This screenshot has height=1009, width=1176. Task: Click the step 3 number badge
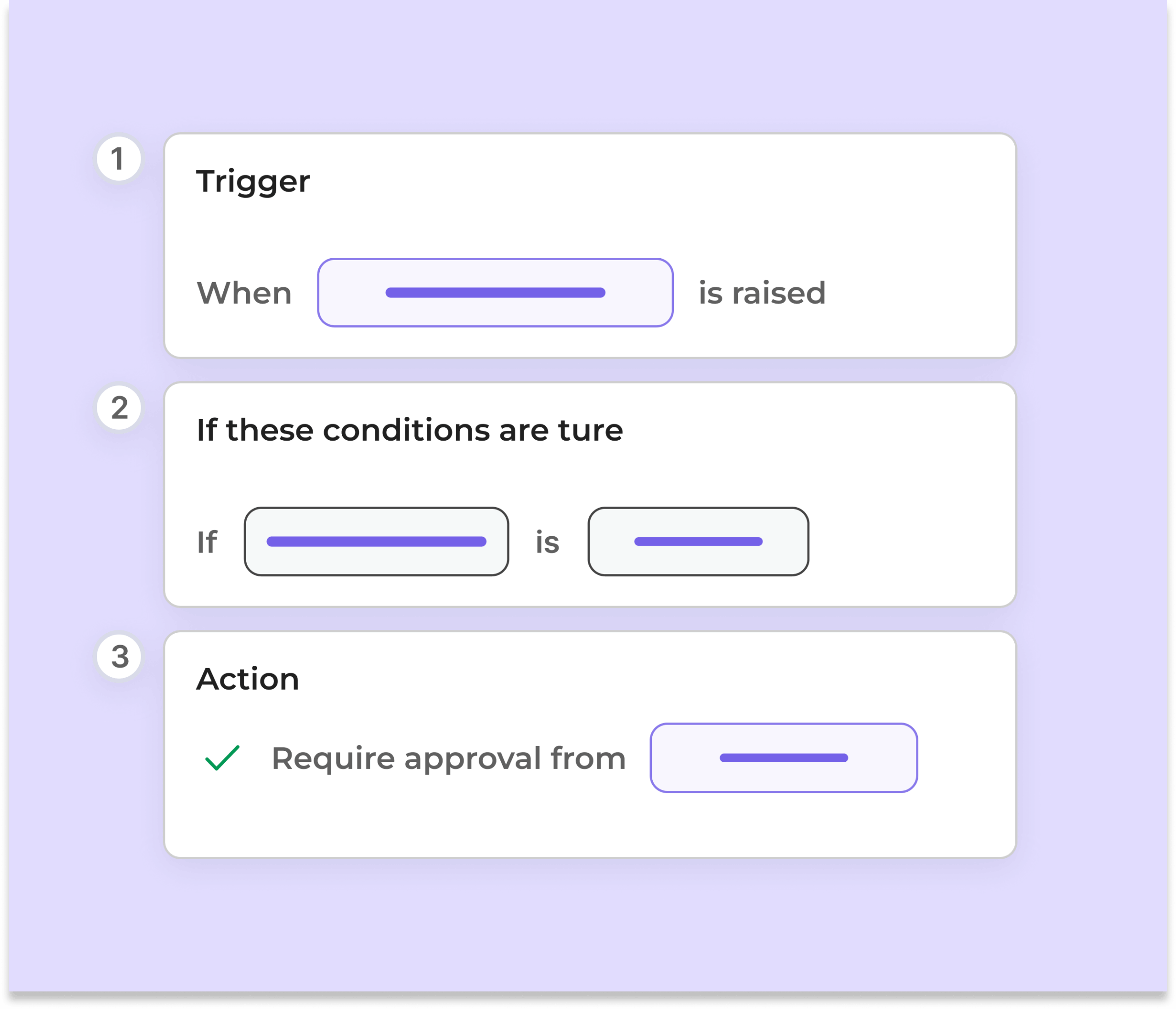[x=119, y=657]
